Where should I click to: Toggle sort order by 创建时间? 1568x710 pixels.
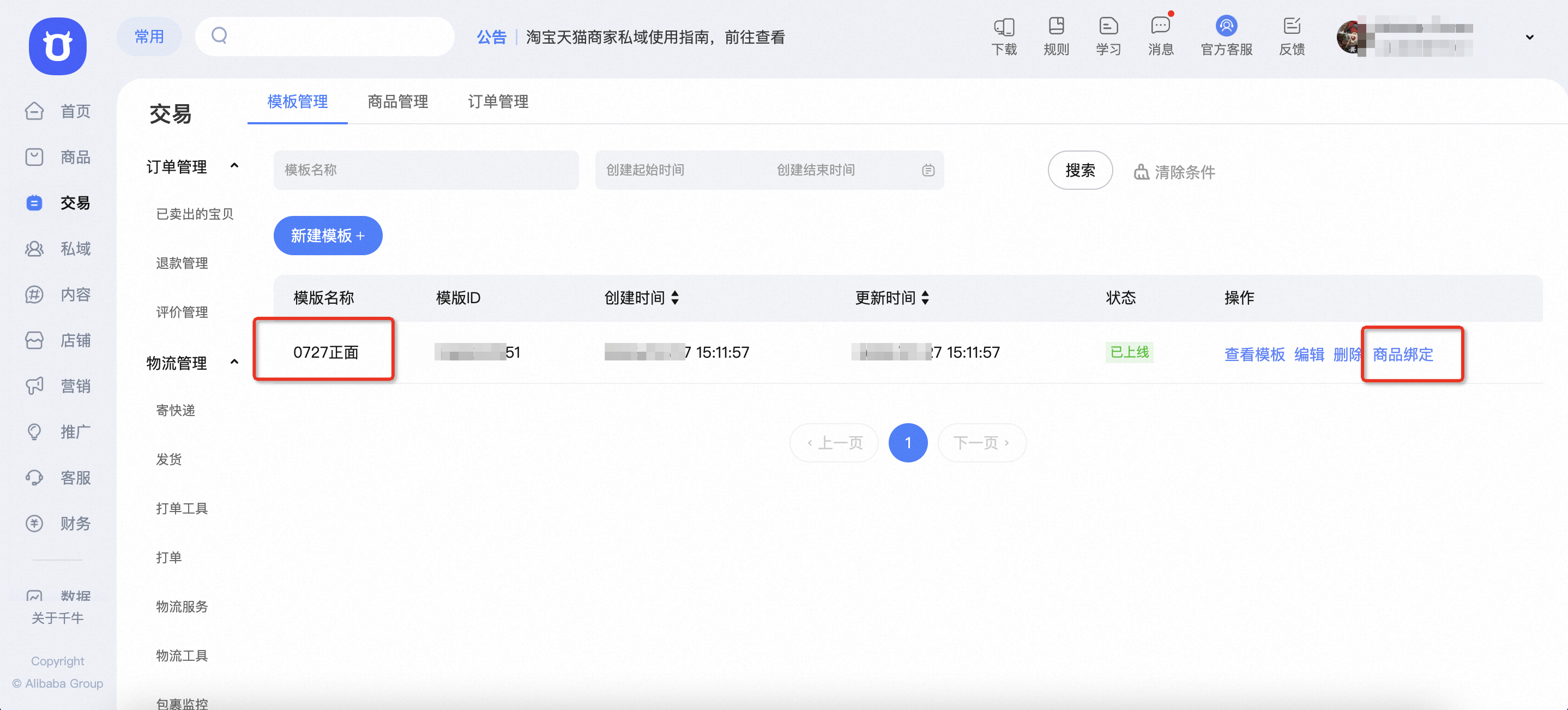[676, 298]
